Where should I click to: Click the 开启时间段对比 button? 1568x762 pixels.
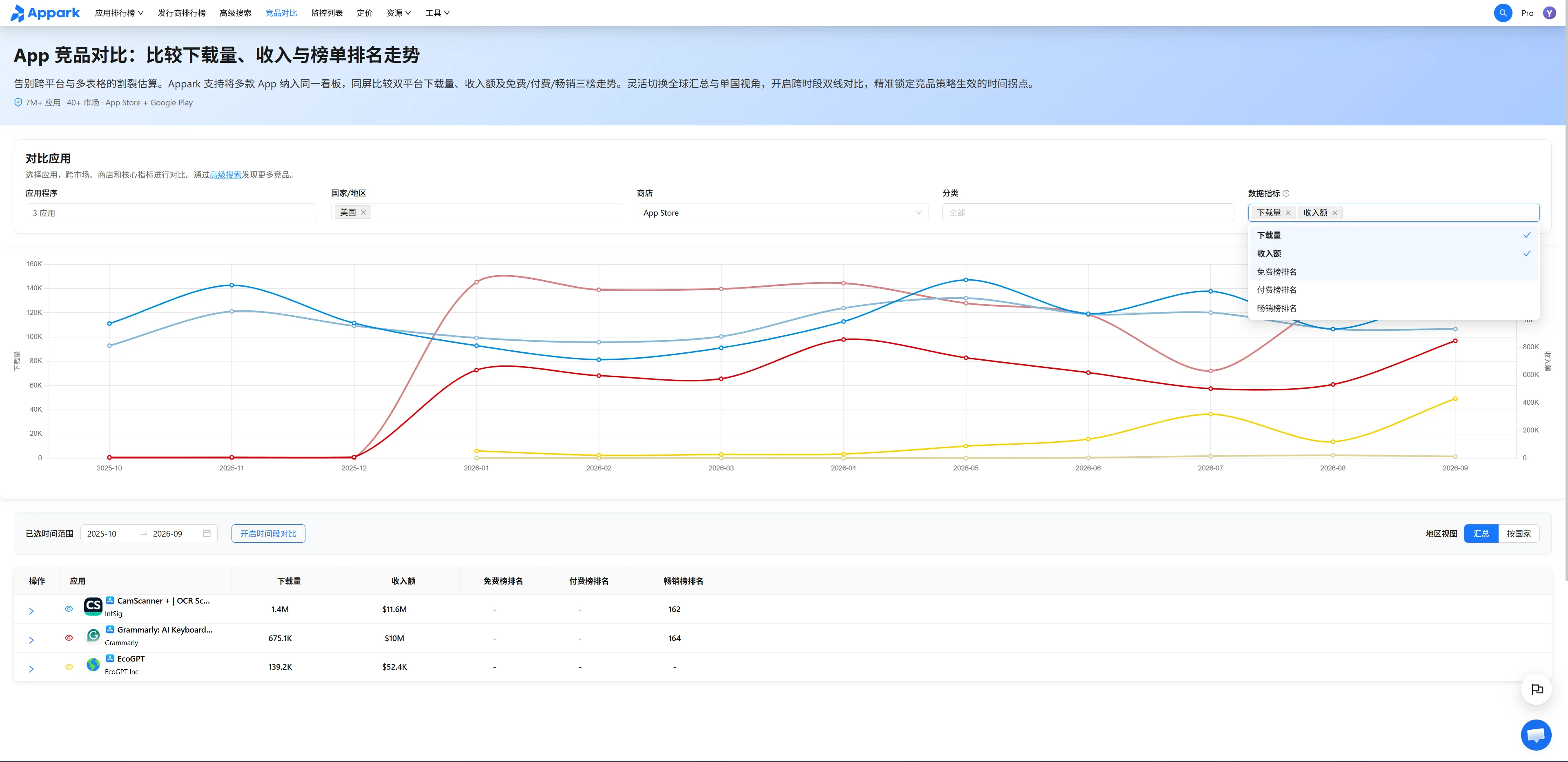[268, 533]
